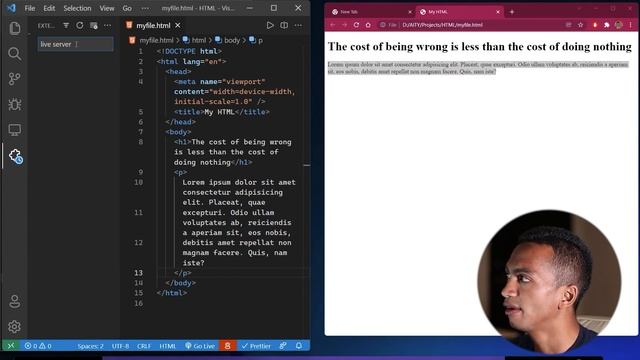Open the Search view in activity bar
The height and width of the screenshot is (360, 640).
pos(15,53)
